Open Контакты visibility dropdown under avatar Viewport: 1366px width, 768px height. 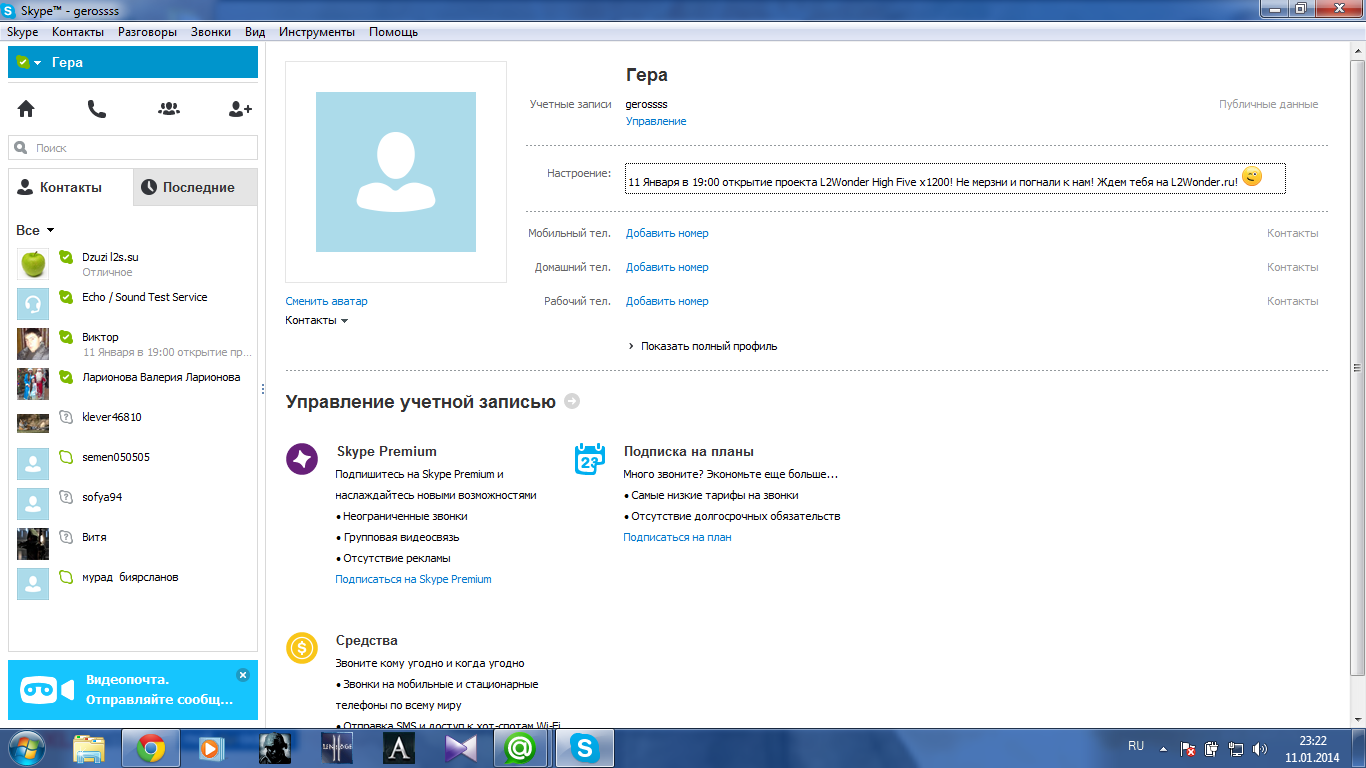point(317,320)
